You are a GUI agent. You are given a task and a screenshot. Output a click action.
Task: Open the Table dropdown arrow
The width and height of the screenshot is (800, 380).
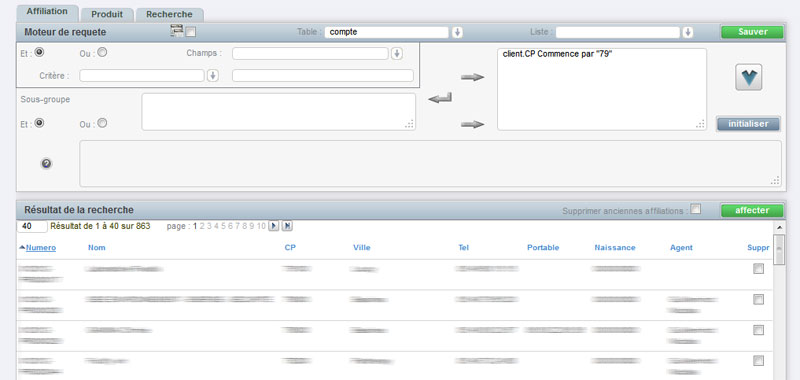(x=458, y=32)
